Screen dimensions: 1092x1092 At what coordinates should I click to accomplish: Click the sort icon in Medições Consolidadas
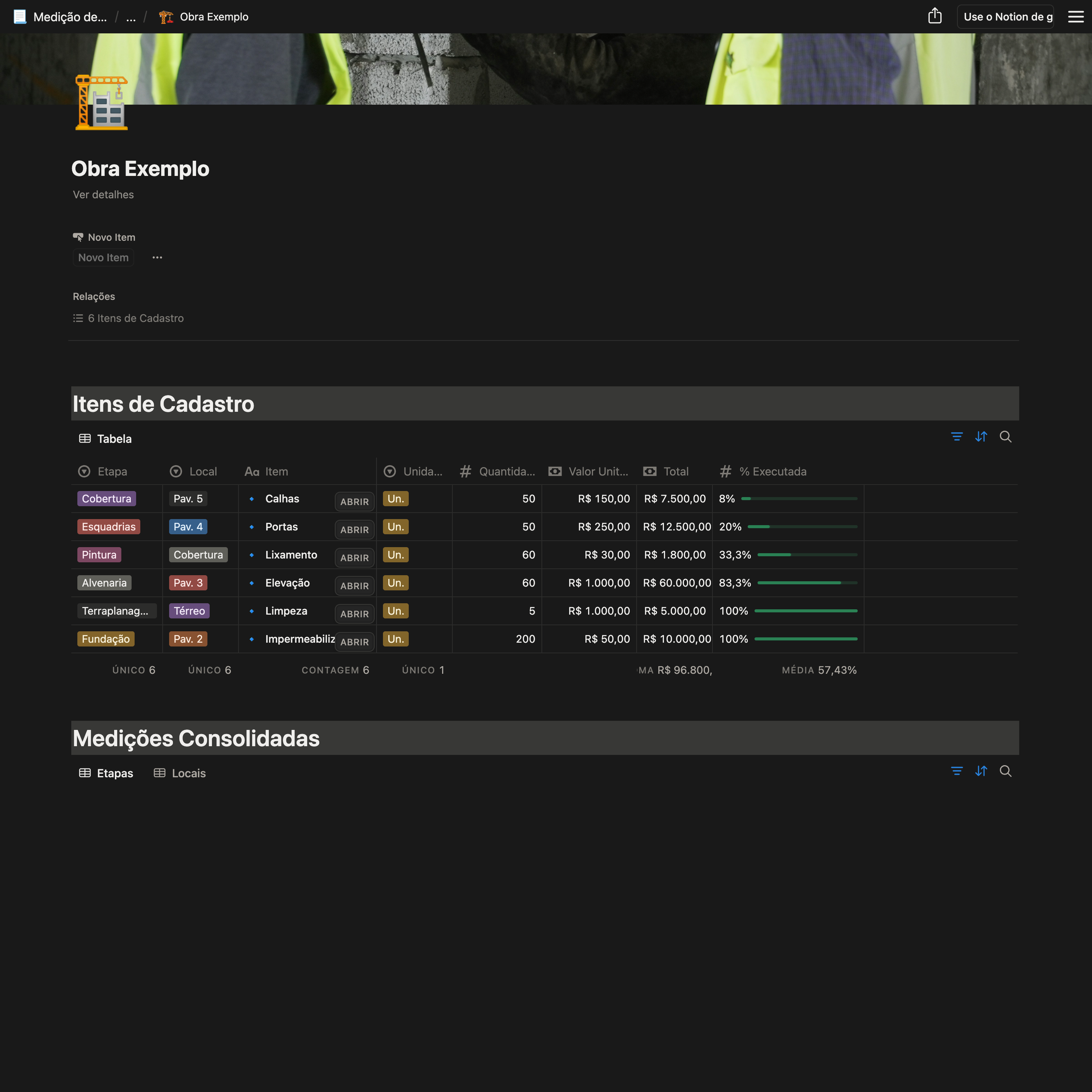pos(981,772)
